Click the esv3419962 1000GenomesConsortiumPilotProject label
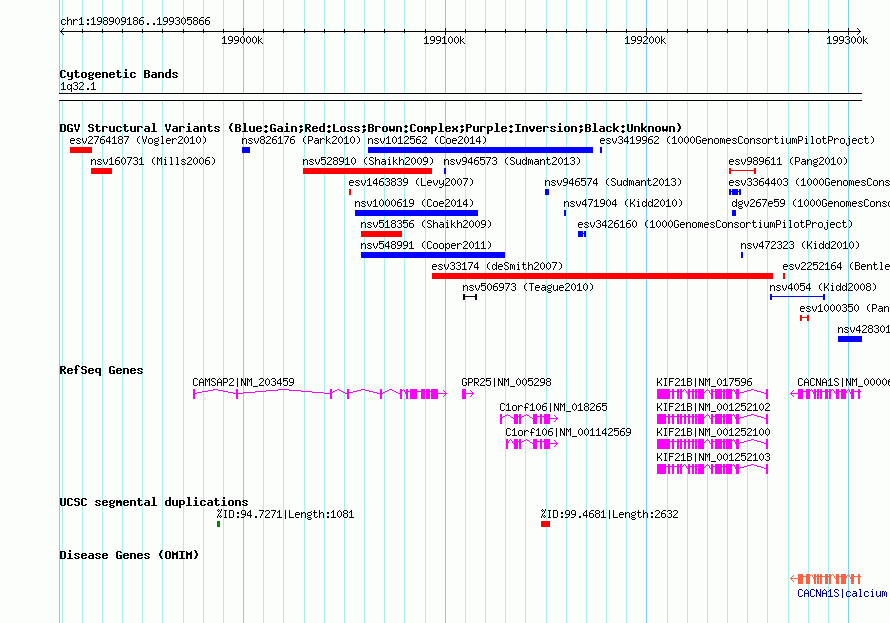Image resolution: width=890 pixels, height=623 pixels. tap(737, 140)
